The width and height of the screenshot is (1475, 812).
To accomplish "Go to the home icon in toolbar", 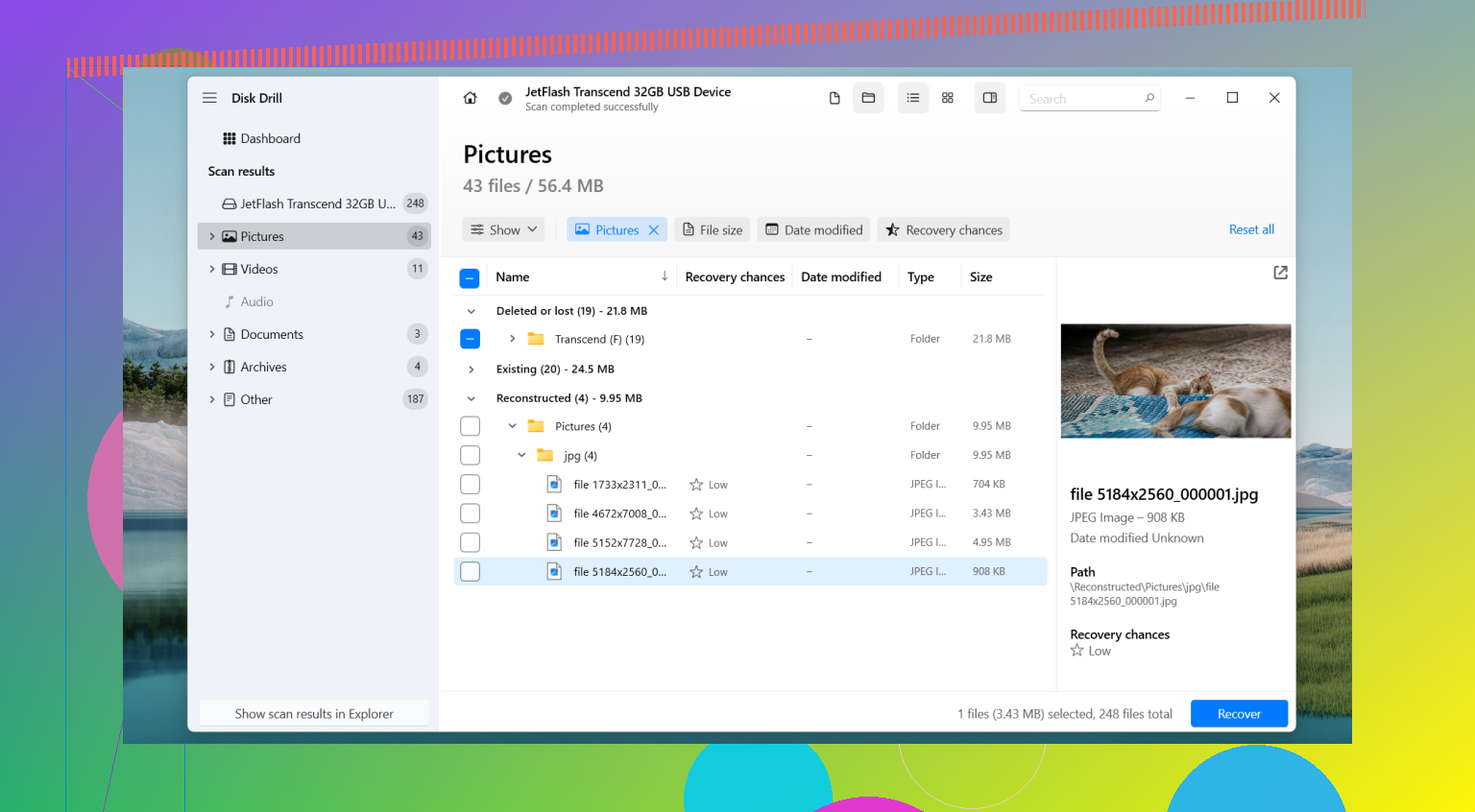I will coord(470,98).
